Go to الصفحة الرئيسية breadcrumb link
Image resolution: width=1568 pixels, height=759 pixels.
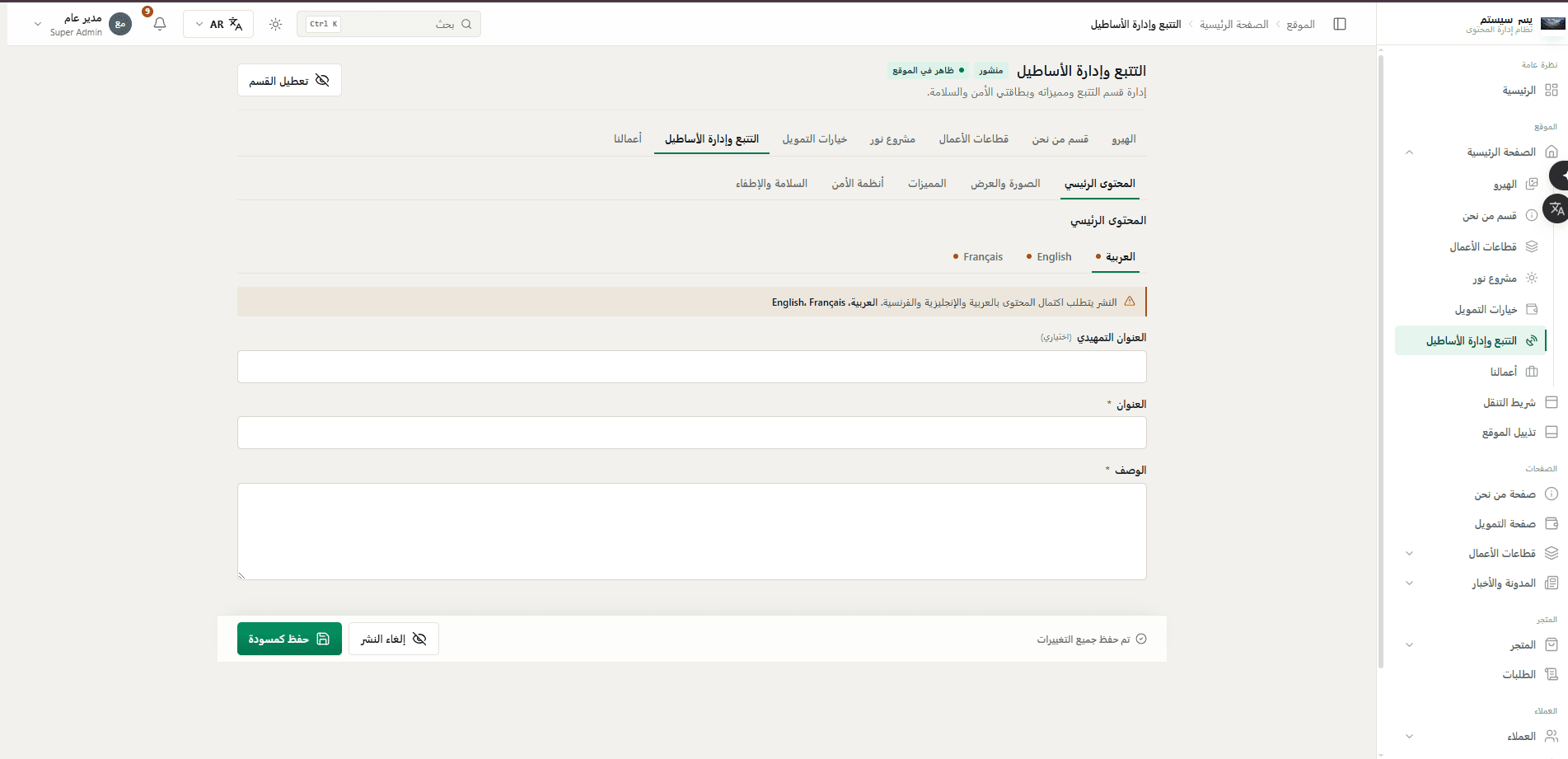tap(1233, 24)
